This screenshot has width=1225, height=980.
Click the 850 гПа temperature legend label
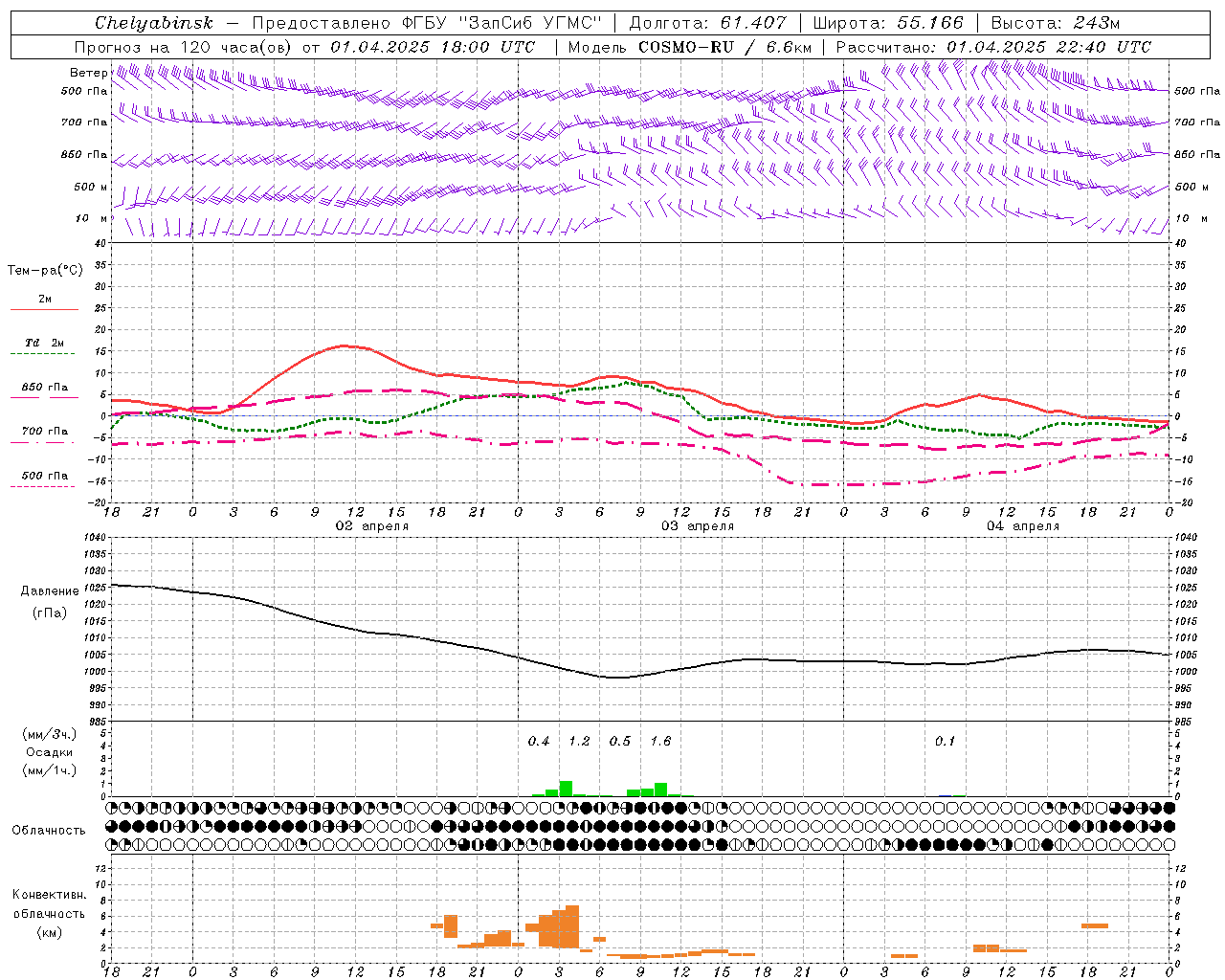44,388
